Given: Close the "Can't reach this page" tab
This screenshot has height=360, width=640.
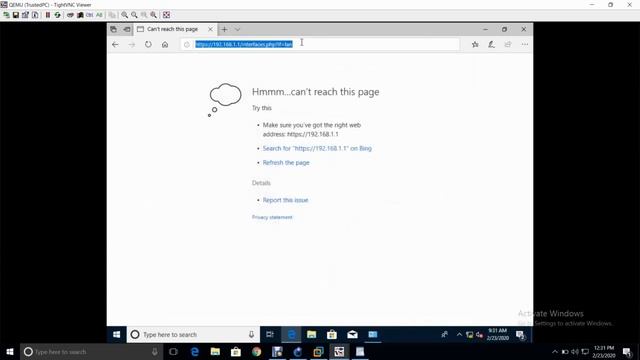Looking at the screenshot, I should click(x=210, y=29).
